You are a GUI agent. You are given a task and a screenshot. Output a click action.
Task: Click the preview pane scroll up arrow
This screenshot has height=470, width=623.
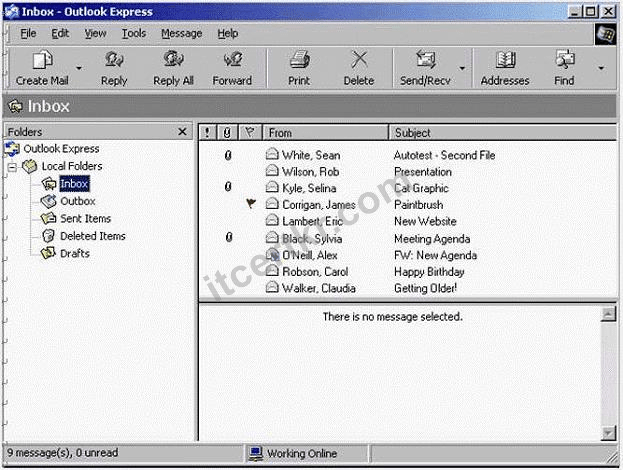(x=608, y=314)
